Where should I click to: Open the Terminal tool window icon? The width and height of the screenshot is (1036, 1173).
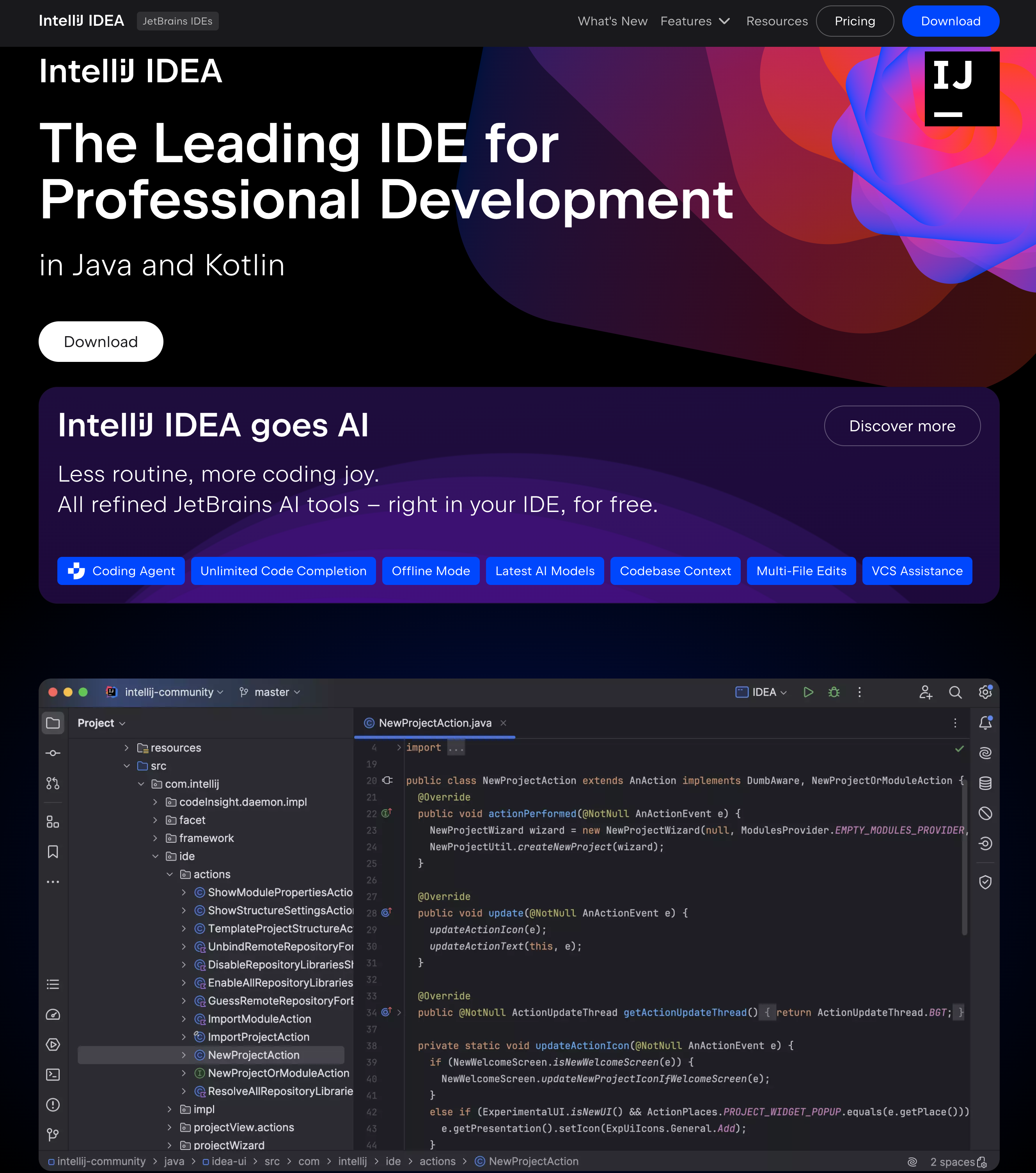tap(53, 1075)
